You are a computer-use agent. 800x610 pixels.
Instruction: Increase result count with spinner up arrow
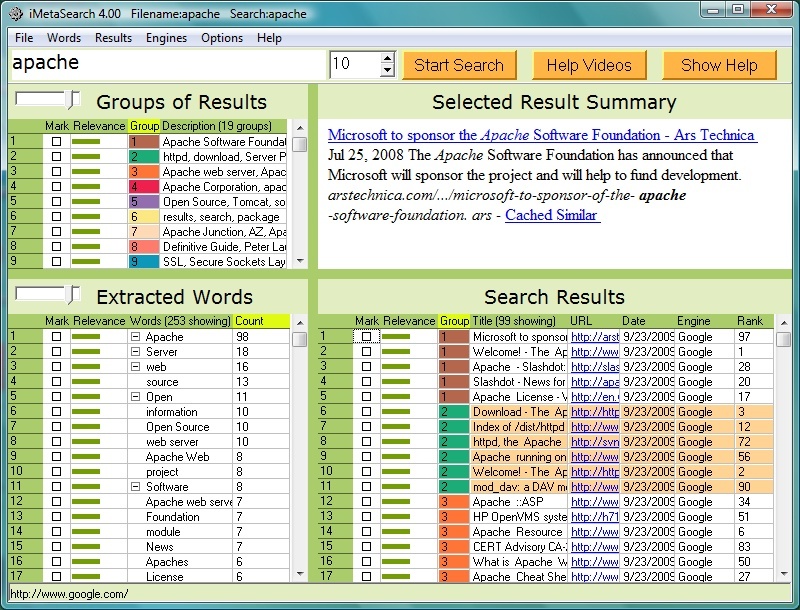click(388, 58)
